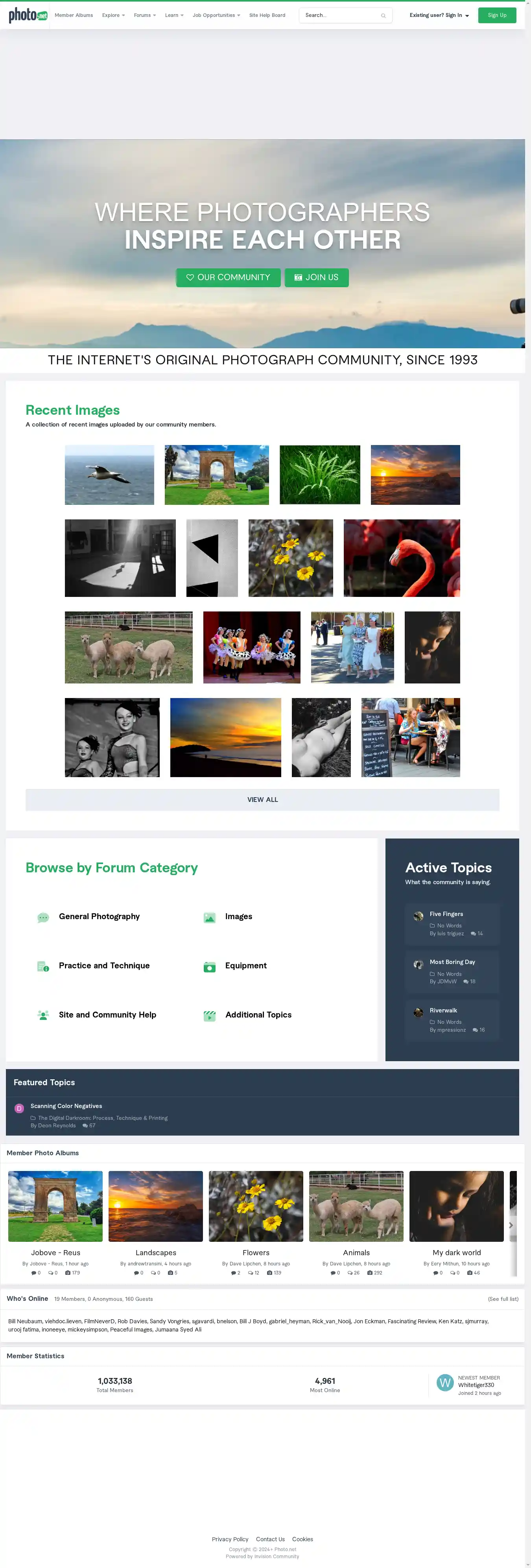
Task: Expand the Forums dropdown menu
Action: (x=145, y=15)
